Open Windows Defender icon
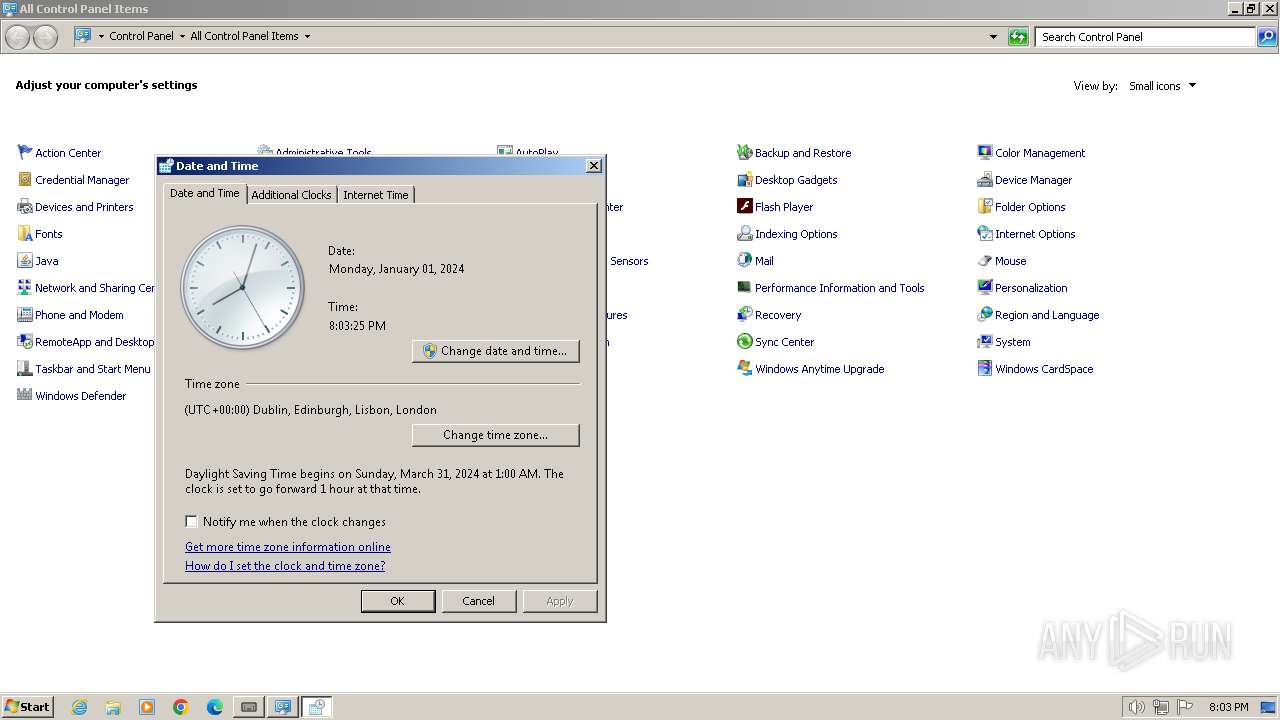 point(25,396)
